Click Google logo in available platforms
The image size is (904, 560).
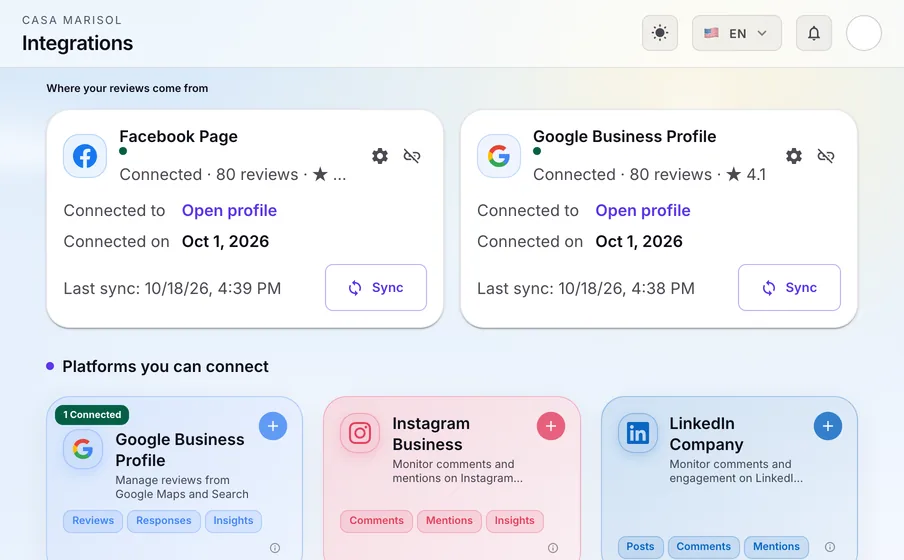coord(82,449)
